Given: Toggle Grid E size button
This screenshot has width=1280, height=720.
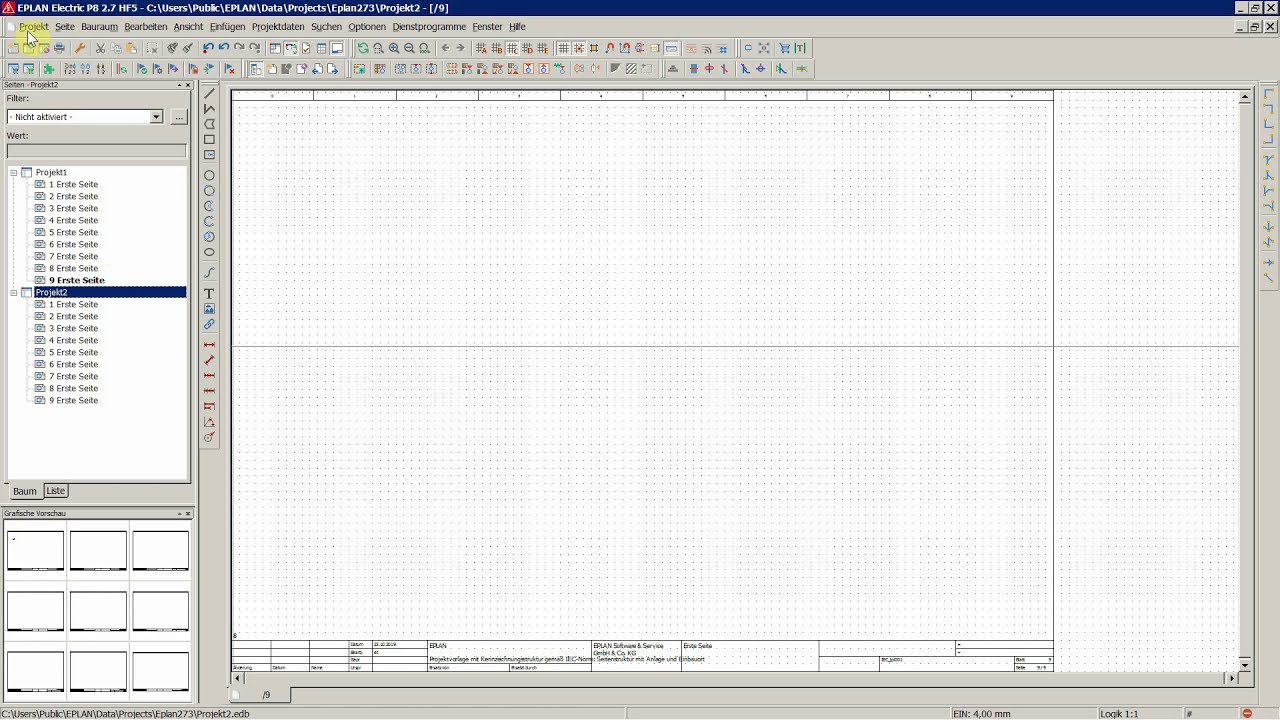Looking at the screenshot, I should 543,48.
